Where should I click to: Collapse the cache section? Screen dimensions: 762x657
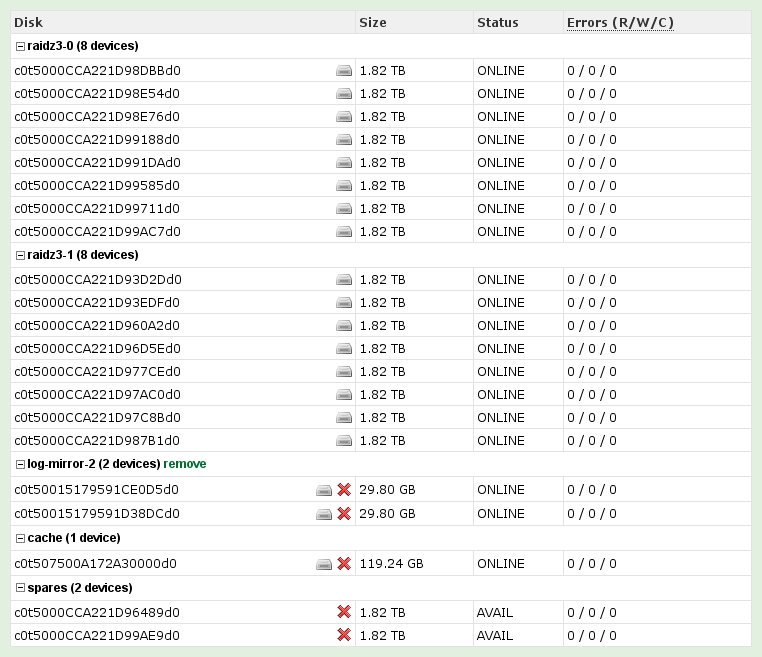pos(19,538)
